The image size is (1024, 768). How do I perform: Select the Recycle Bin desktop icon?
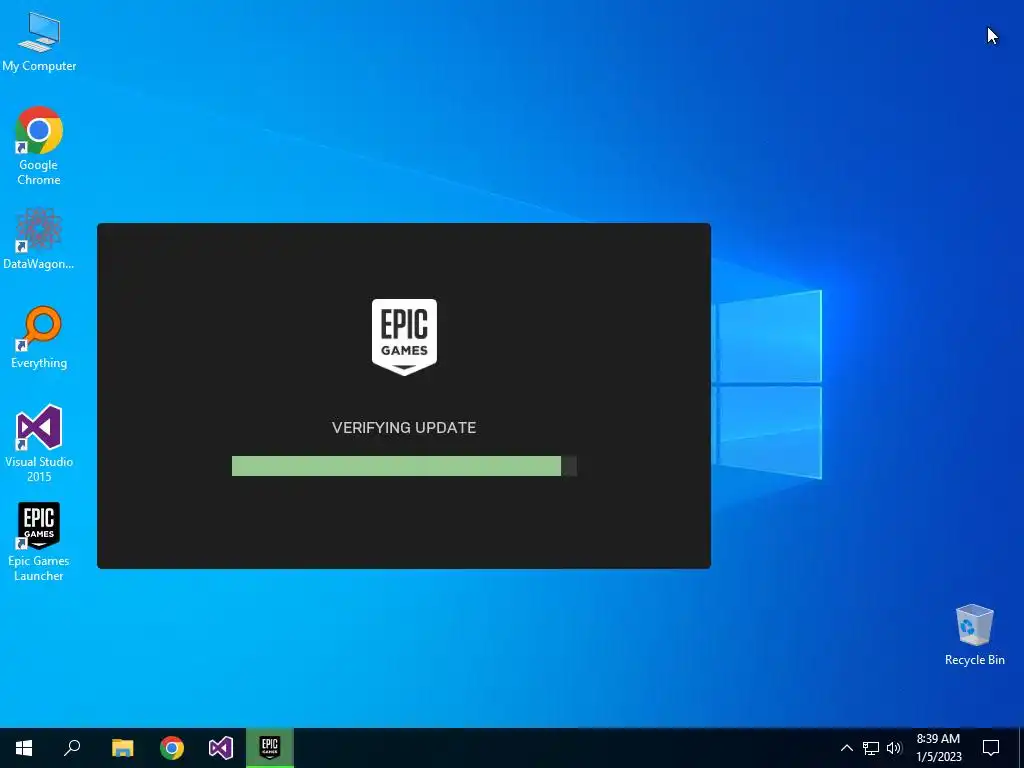[974, 635]
